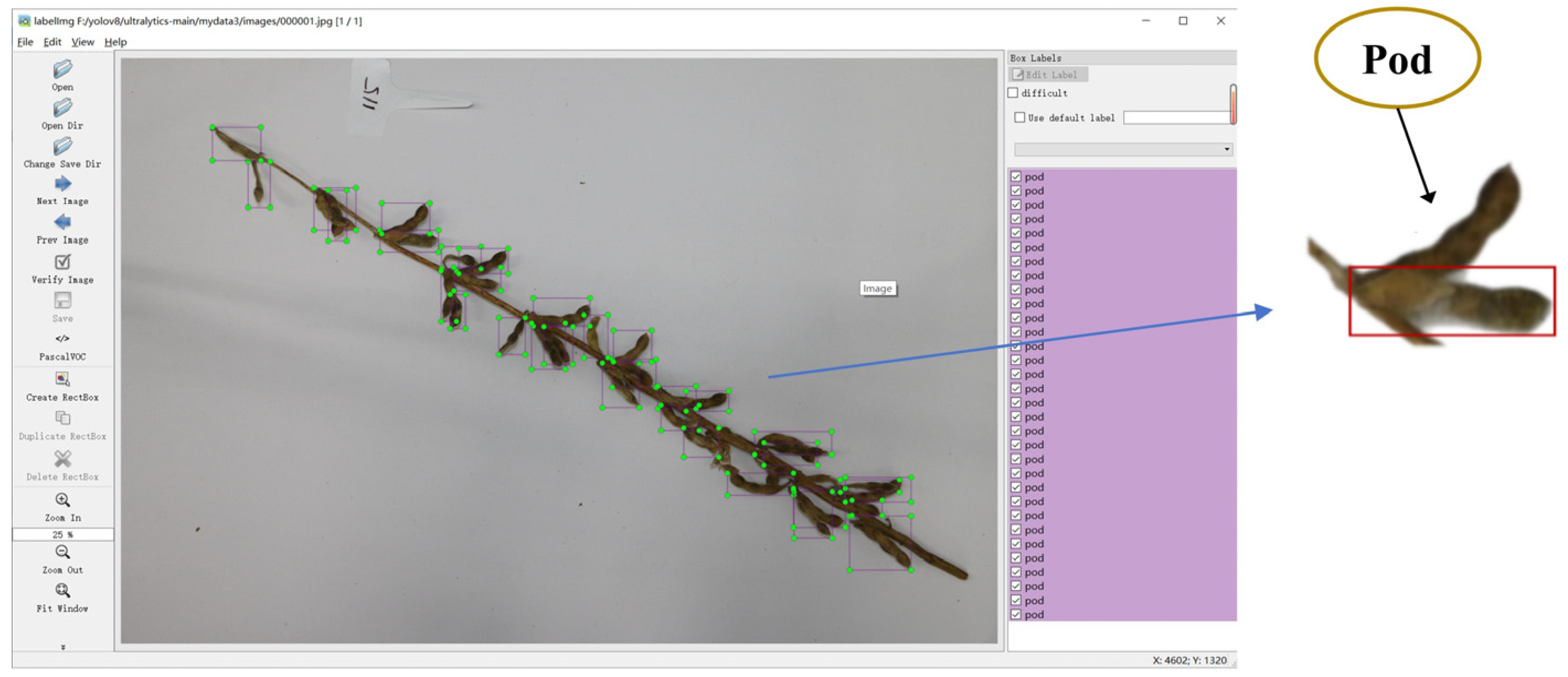Screen dimensions: 1568x677
Task: Enable the Use default label checkbox
Action: (x=1019, y=118)
